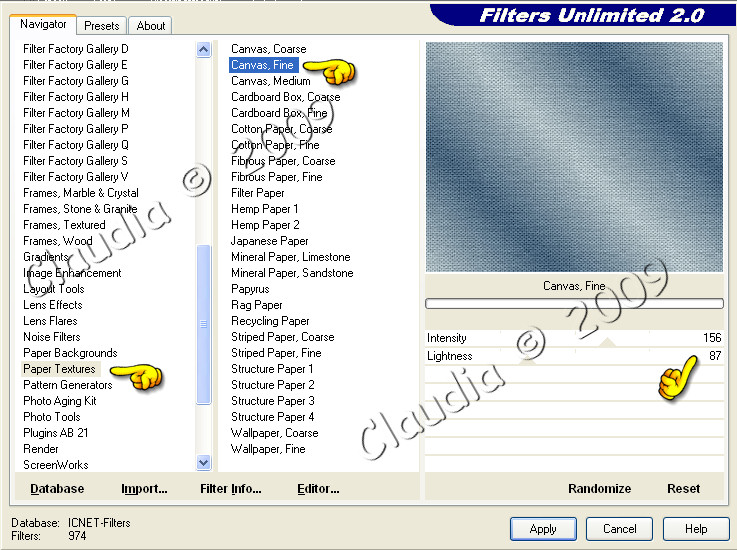This screenshot has width=737, height=550.
Task: Select Pattern Generators category
Action: tap(68, 385)
